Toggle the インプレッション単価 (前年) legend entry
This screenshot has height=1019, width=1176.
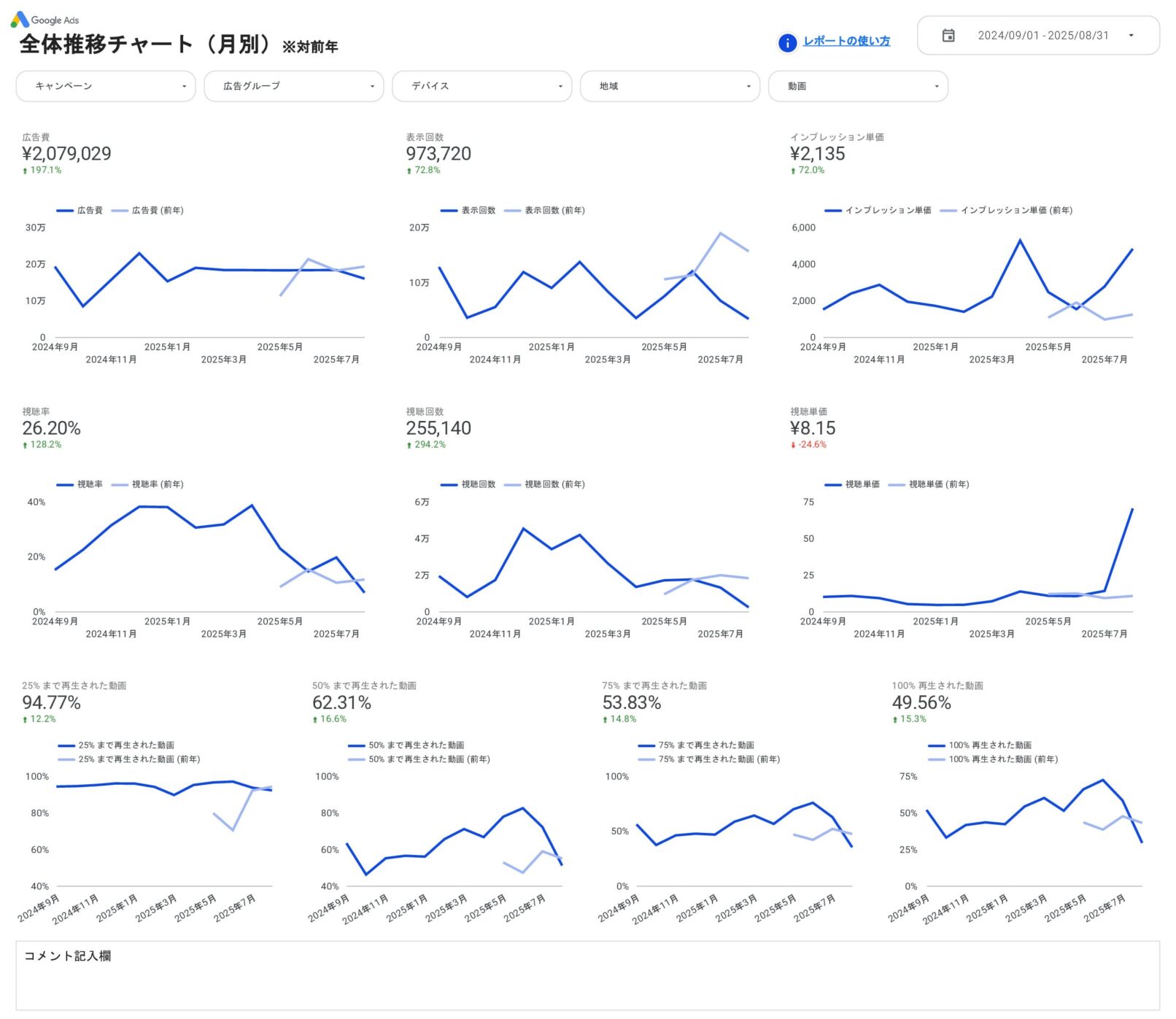[1007, 211]
